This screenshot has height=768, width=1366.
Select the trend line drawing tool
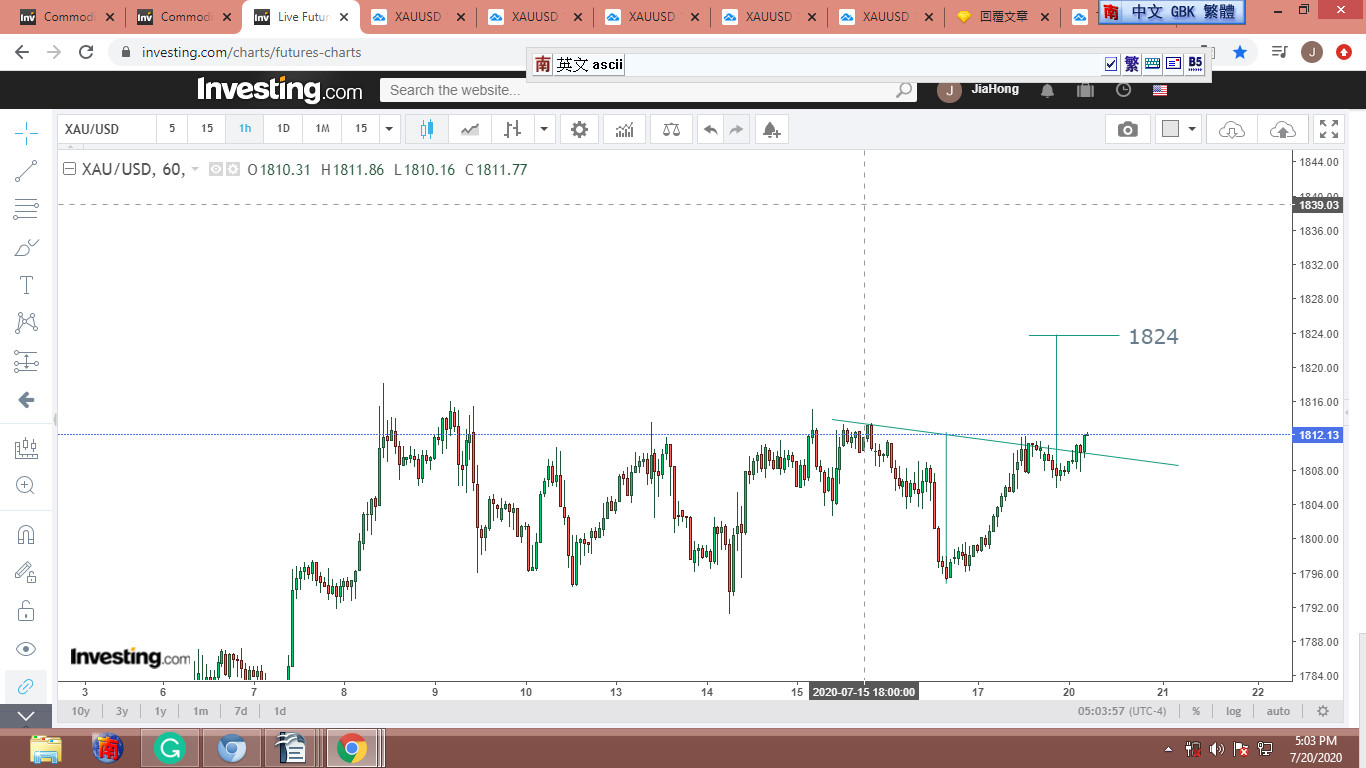[x=27, y=171]
